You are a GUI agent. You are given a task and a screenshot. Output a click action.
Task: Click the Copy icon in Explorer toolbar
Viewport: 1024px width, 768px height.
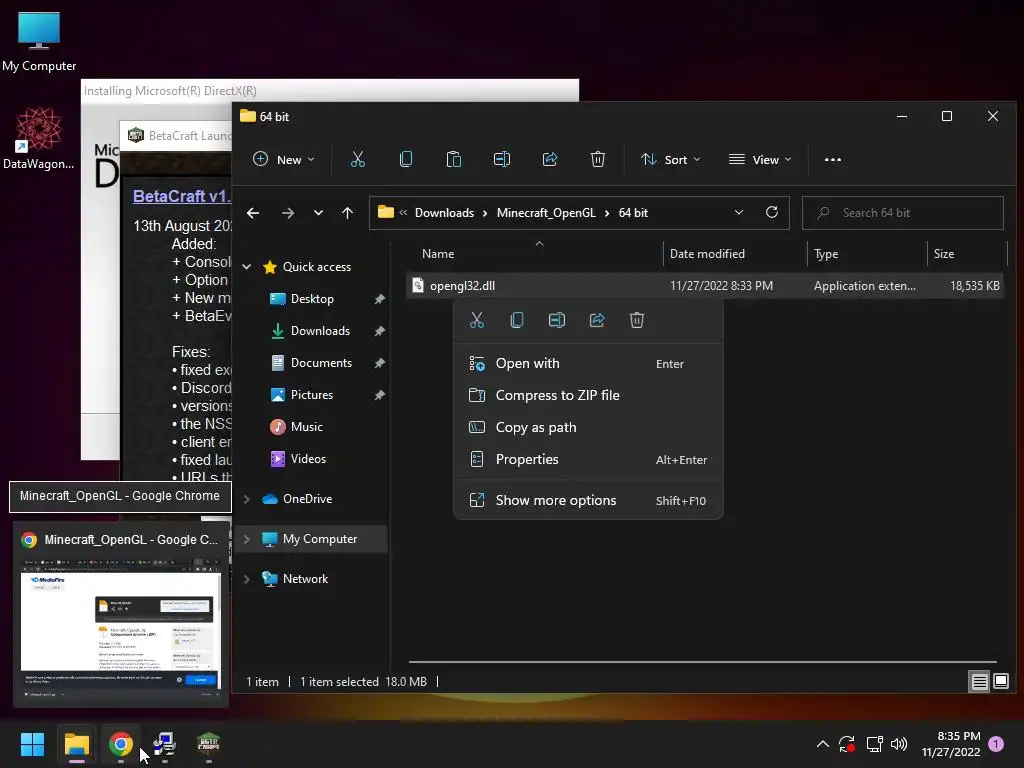[406, 159]
